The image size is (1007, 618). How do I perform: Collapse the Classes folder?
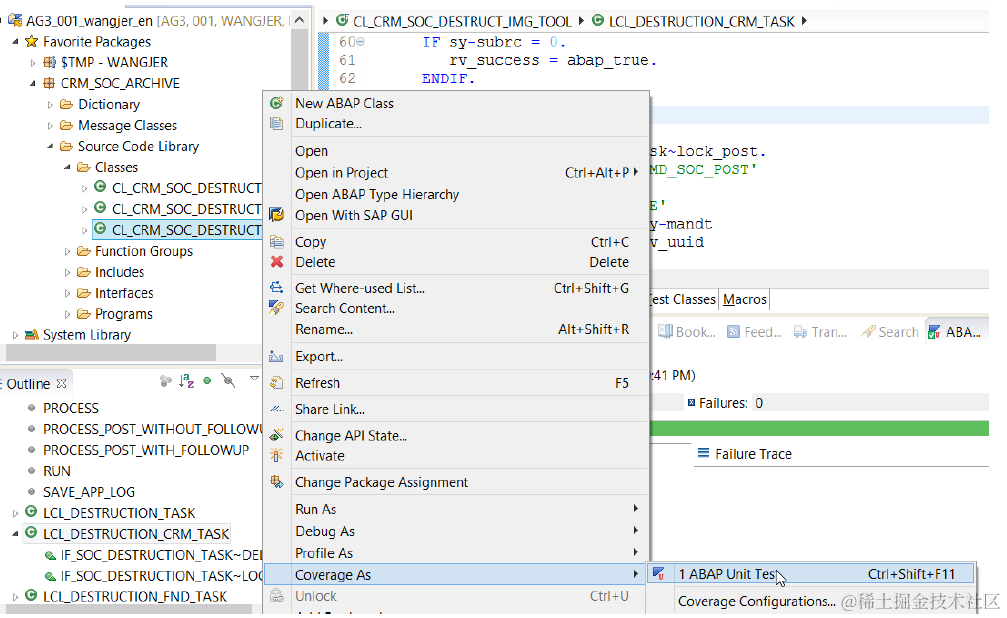click(x=67, y=167)
